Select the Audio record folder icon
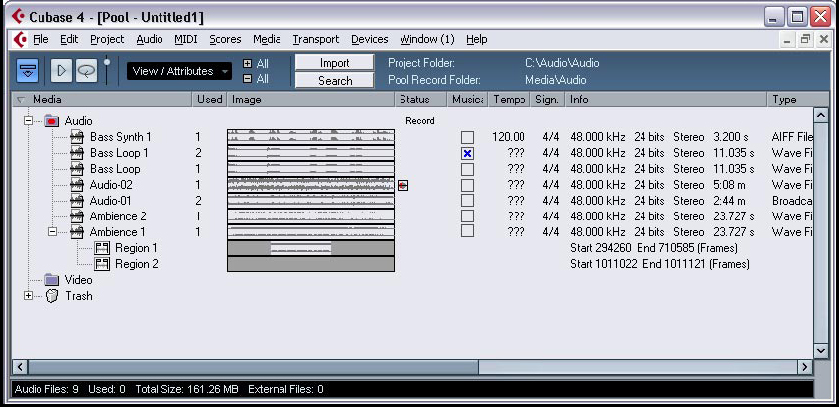 (x=51, y=121)
